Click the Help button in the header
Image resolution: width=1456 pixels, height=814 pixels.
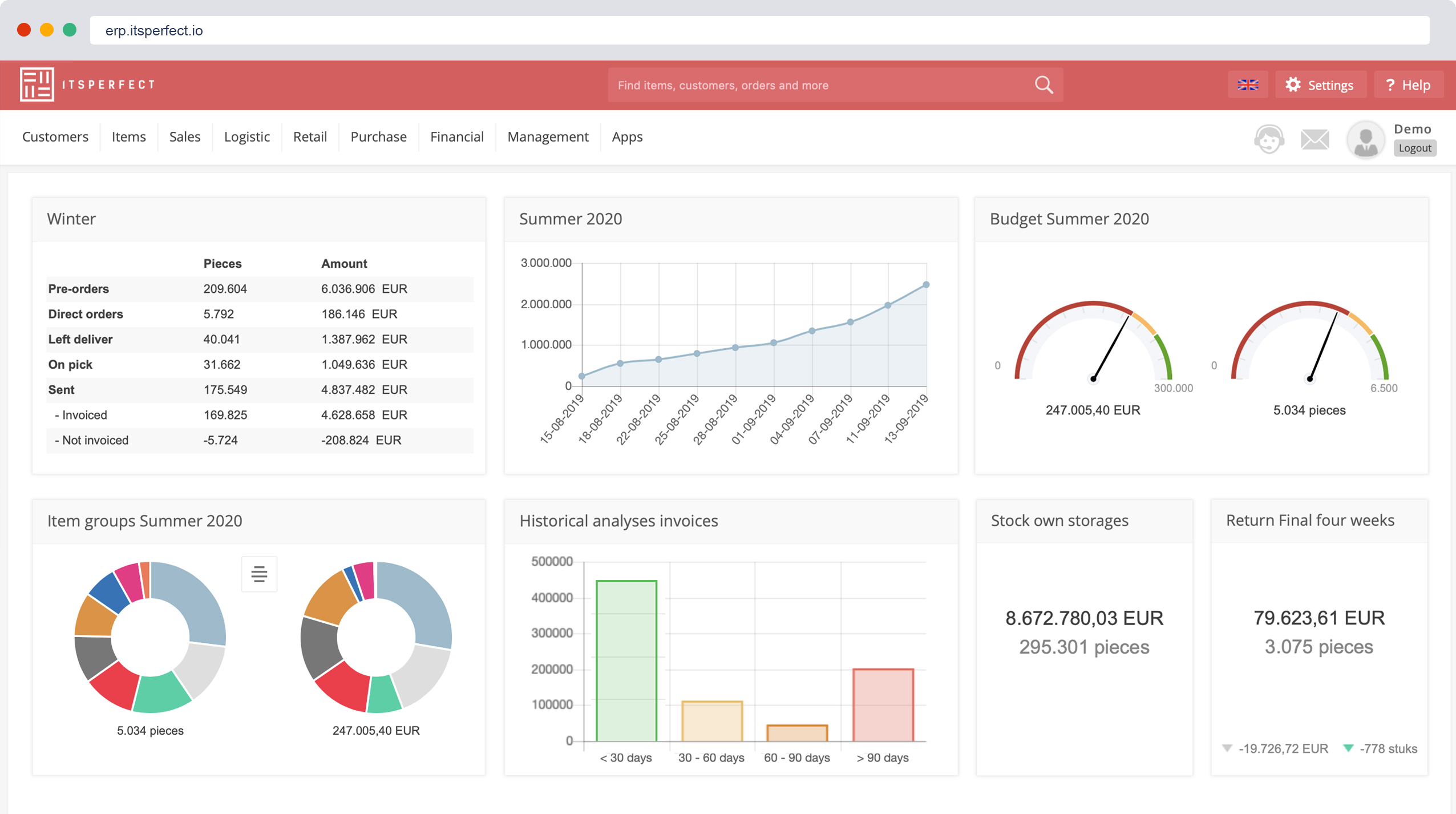coord(1408,84)
